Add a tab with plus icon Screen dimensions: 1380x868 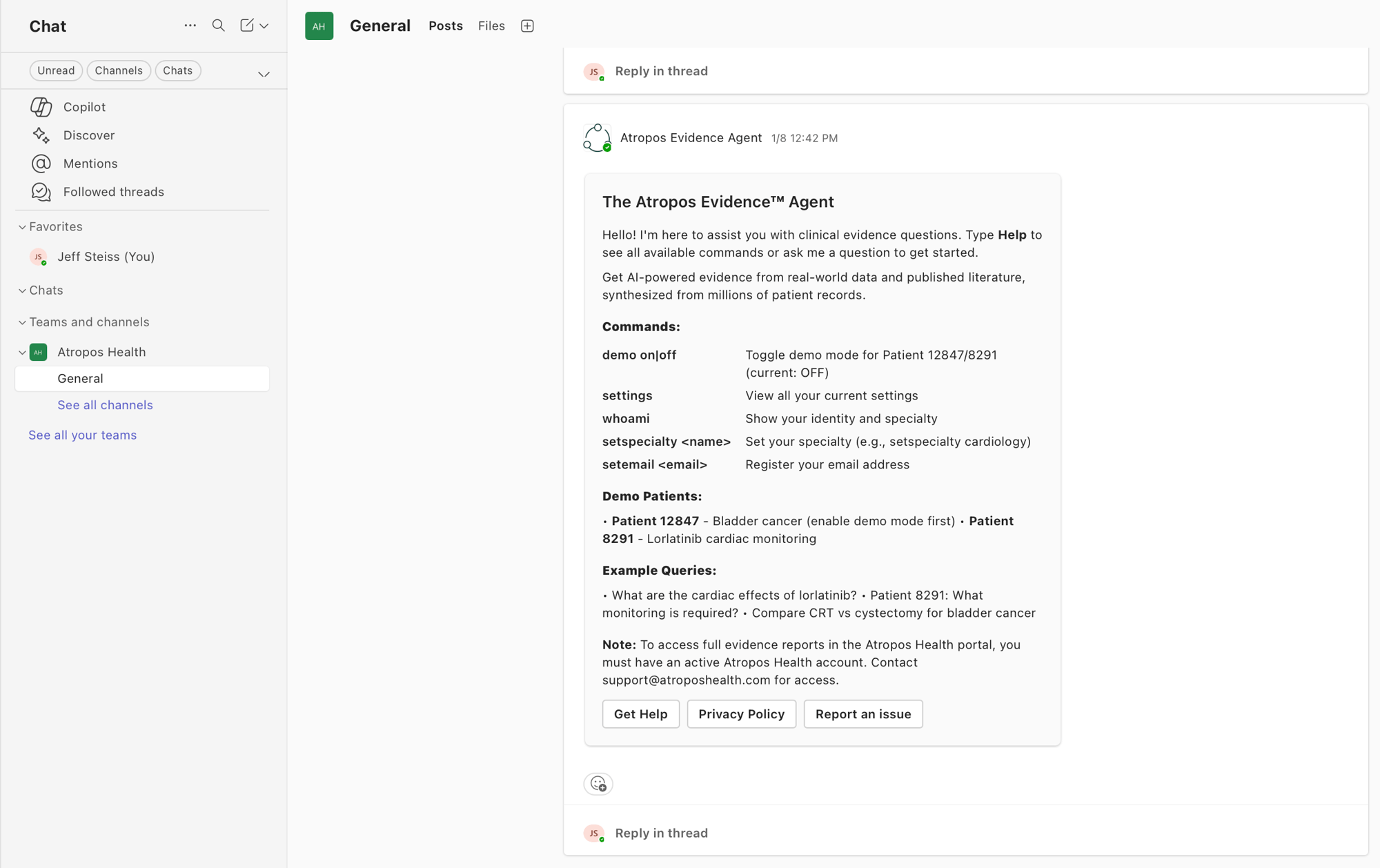pos(527,26)
